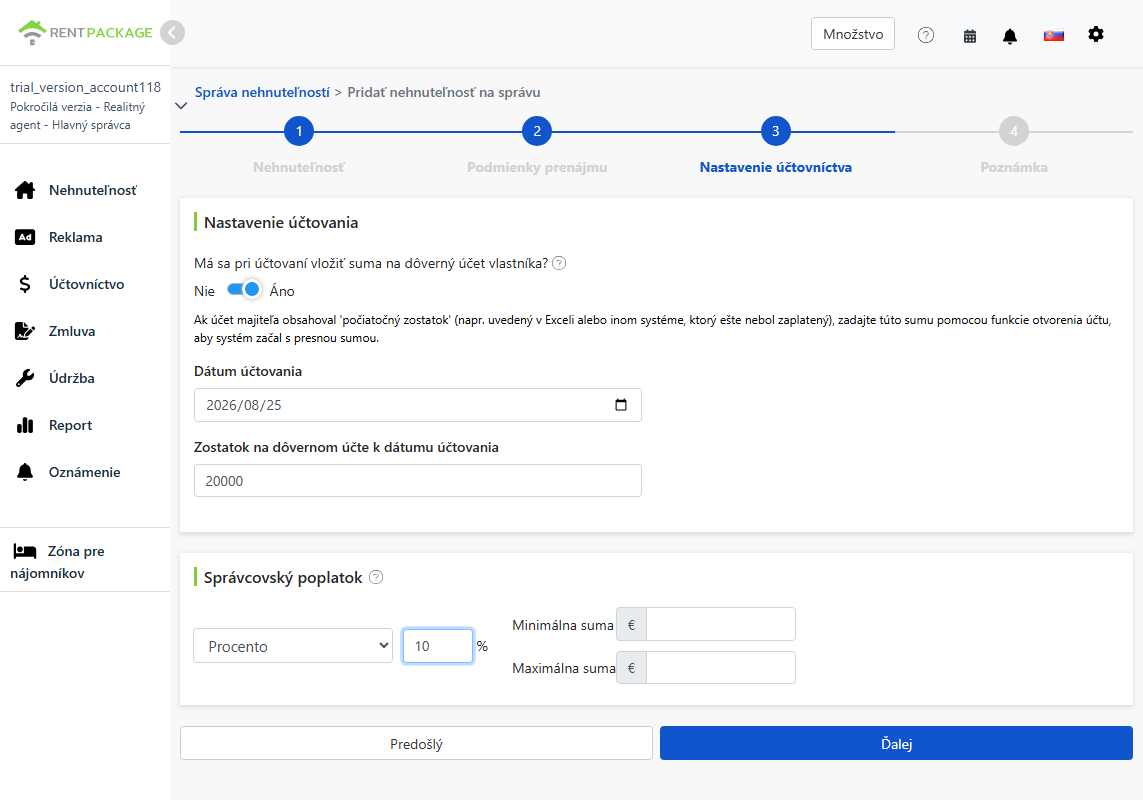This screenshot has width=1143, height=800.
Task: Click the house icon beside Nehnuteľnosť
Action: (25, 190)
